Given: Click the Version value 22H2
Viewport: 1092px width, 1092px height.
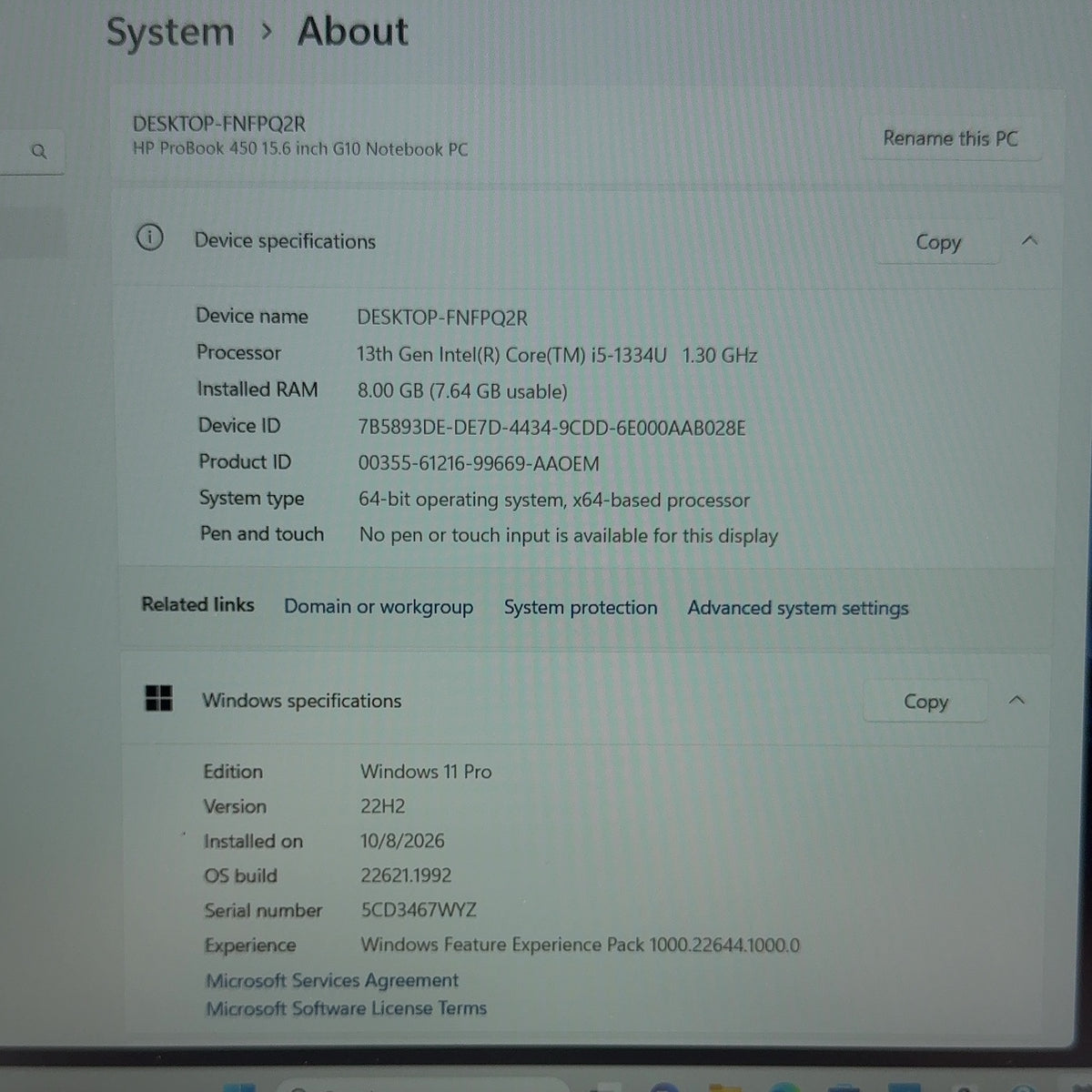Looking at the screenshot, I should click(x=383, y=806).
